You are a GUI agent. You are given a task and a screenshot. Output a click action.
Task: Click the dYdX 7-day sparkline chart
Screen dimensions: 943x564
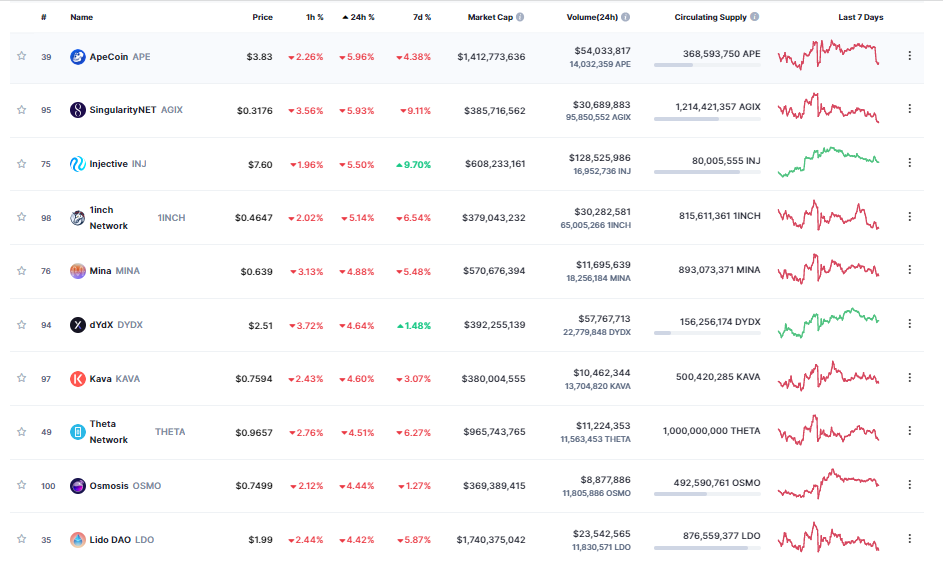tap(828, 324)
